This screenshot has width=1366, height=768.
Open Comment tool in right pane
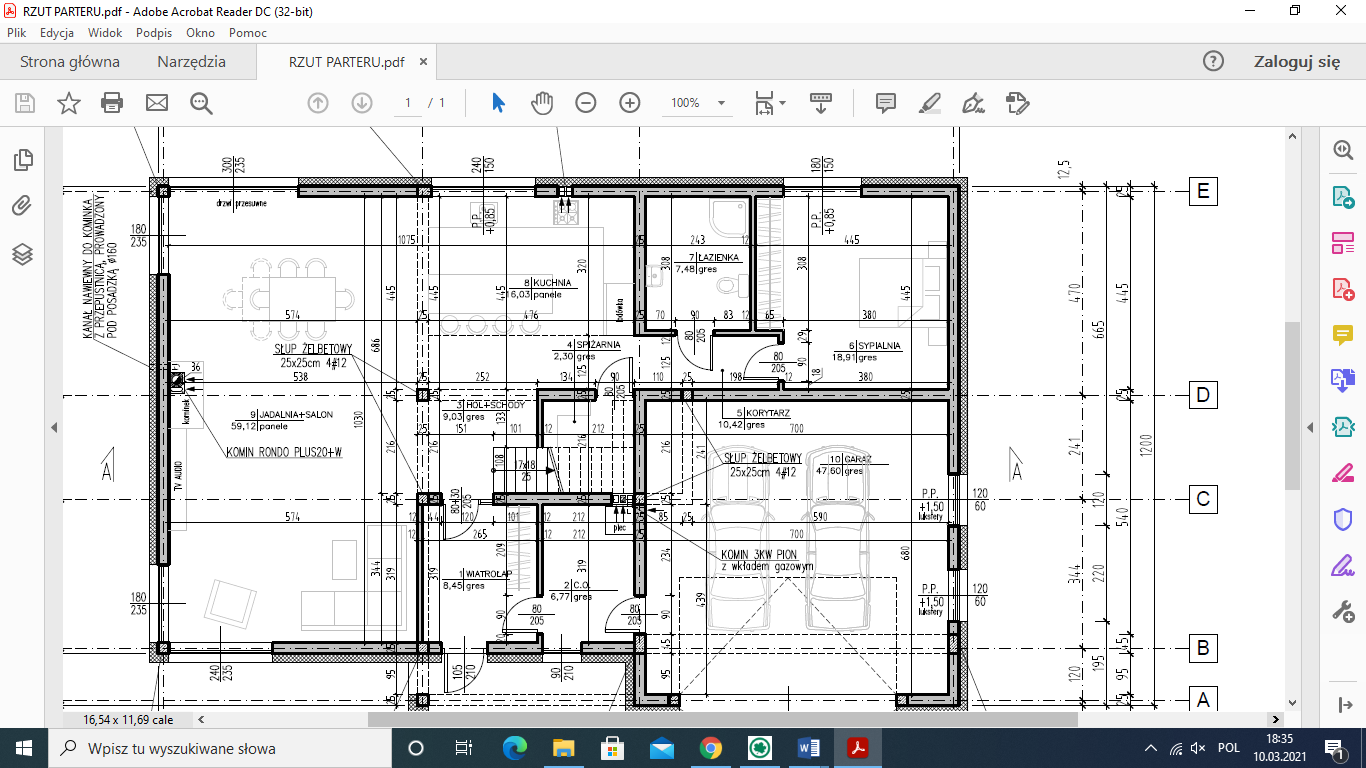(1343, 335)
